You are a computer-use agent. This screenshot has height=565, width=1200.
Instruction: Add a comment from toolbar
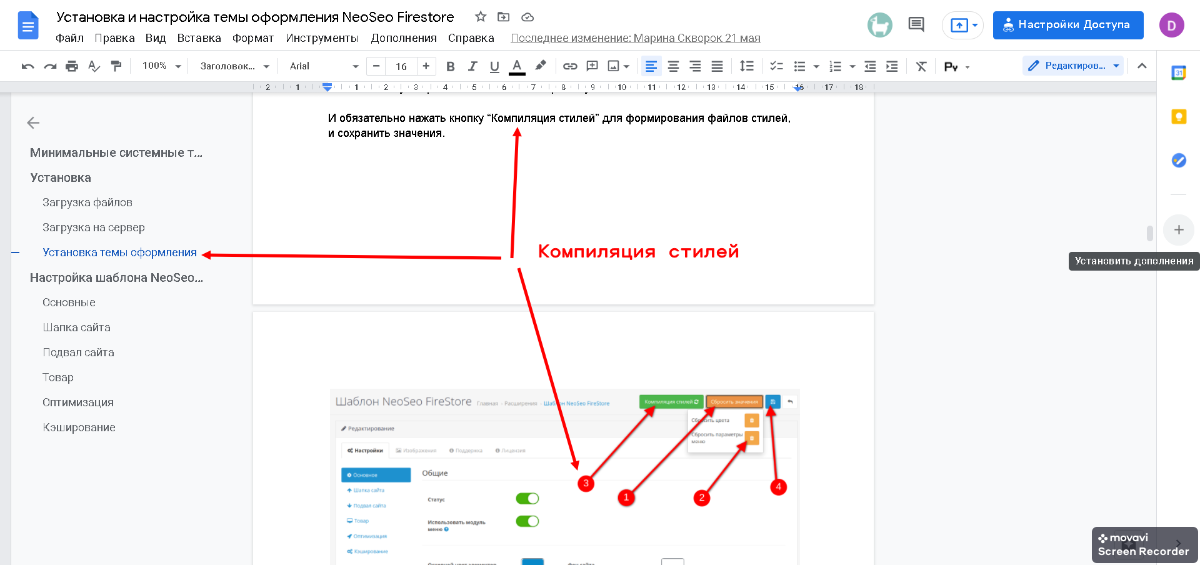click(x=592, y=66)
